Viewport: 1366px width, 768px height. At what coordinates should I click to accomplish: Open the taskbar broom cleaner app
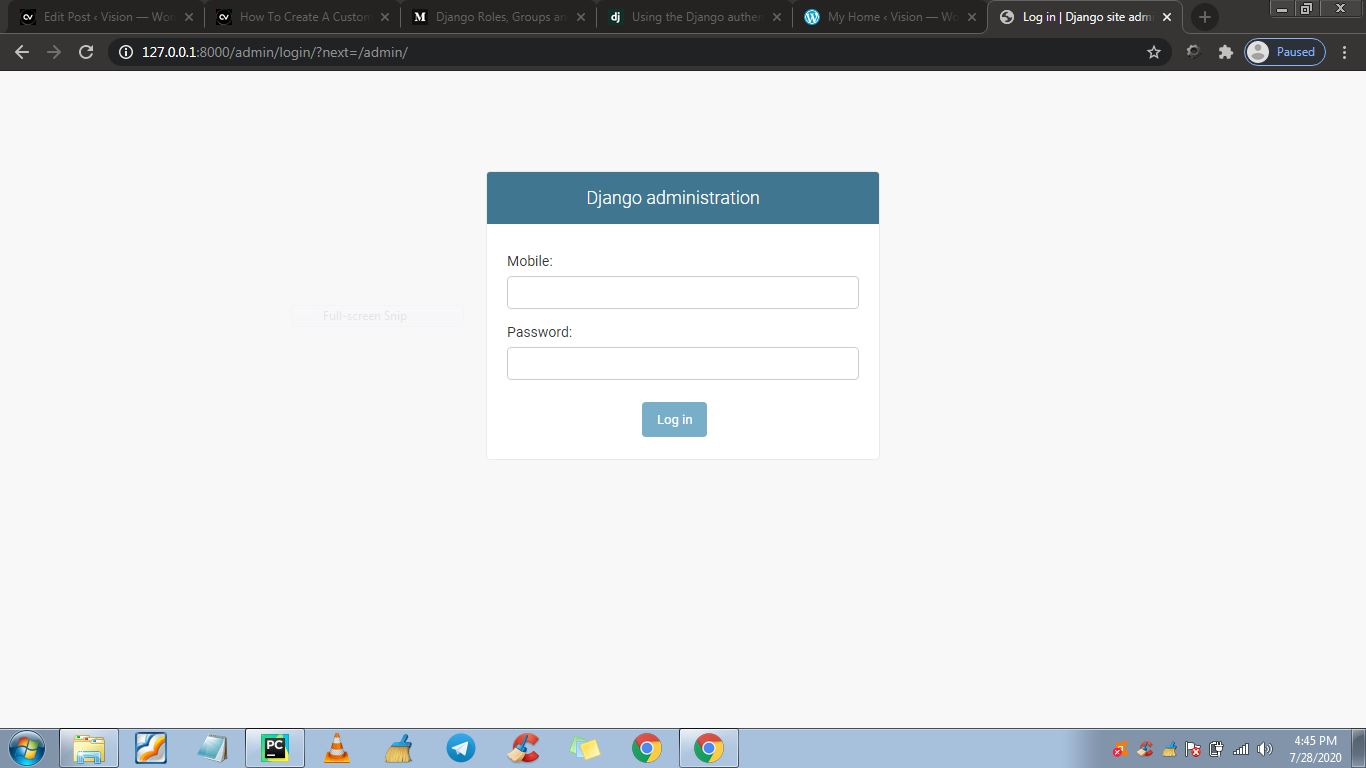399,748
